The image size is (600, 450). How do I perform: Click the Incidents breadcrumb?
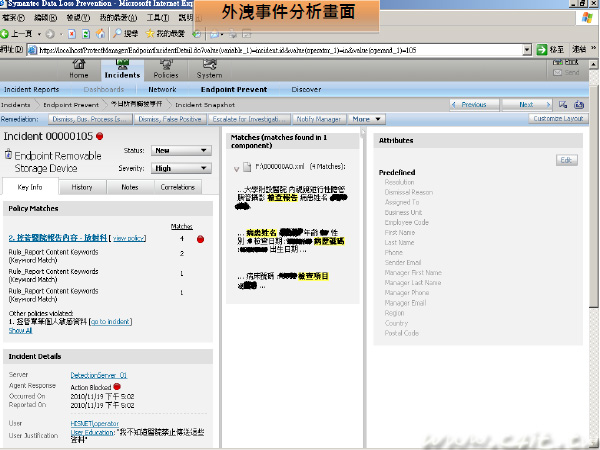(x=15, y=104)
